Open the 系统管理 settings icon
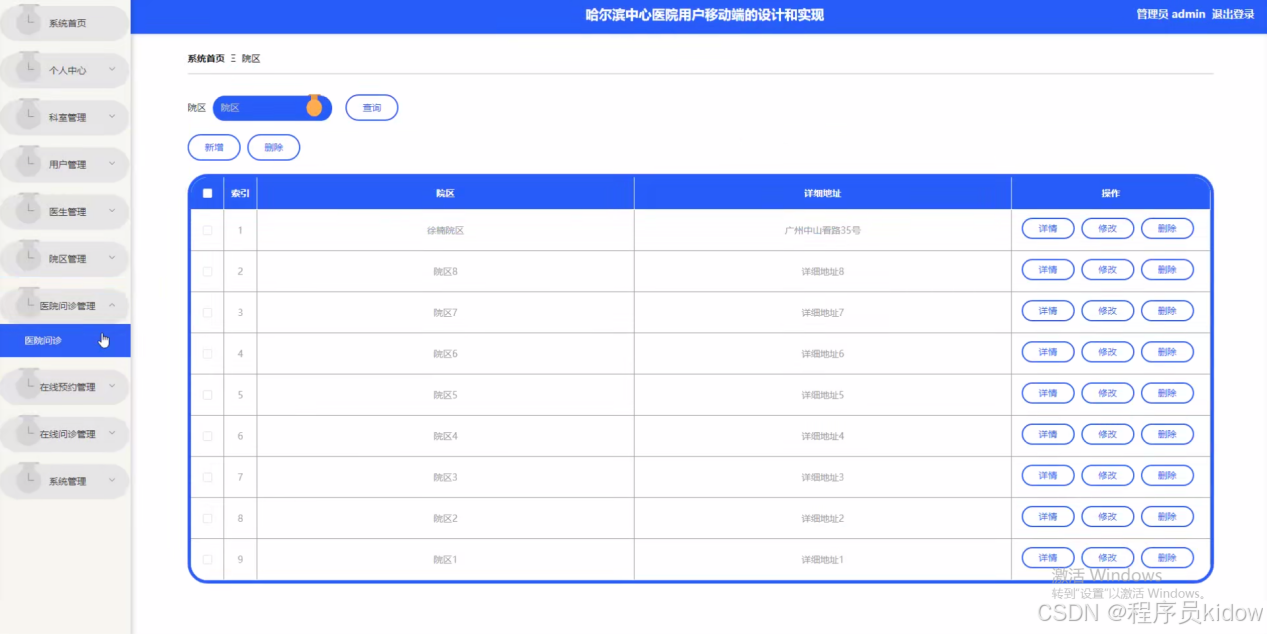1267x634 pixels. tap(28, 480)
